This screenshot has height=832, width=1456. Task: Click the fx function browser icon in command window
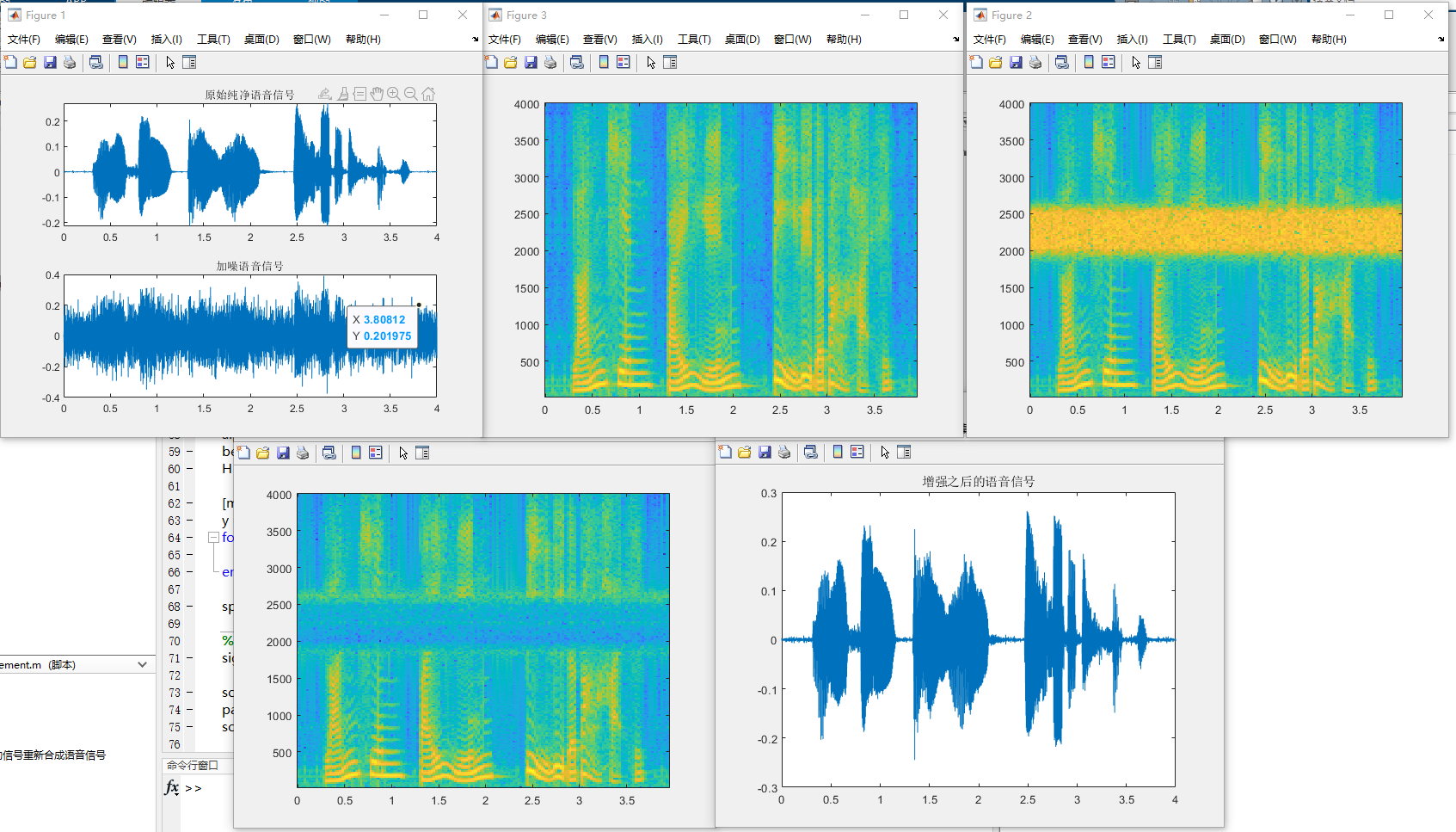[172, 787]
